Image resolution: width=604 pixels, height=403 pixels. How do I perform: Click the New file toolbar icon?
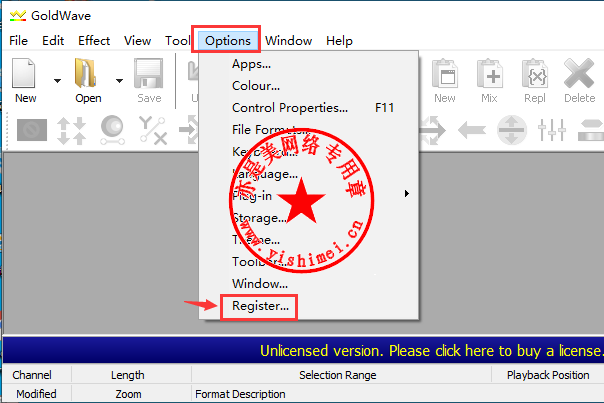(25, 73)
